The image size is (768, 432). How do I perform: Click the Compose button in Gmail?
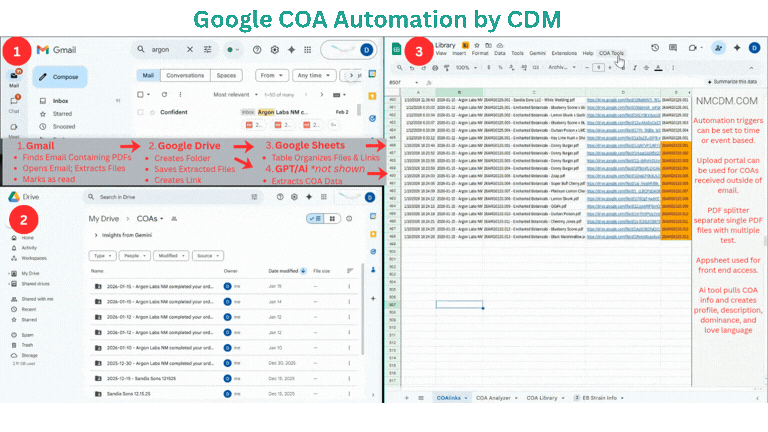[60, 77]
